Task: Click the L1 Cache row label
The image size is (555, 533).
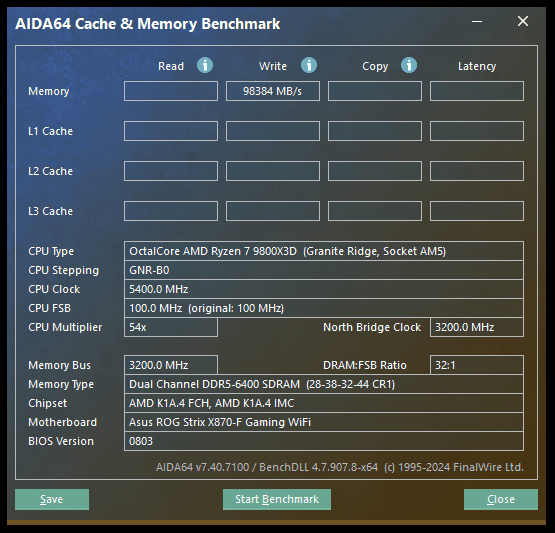Action: click(51, 131)
